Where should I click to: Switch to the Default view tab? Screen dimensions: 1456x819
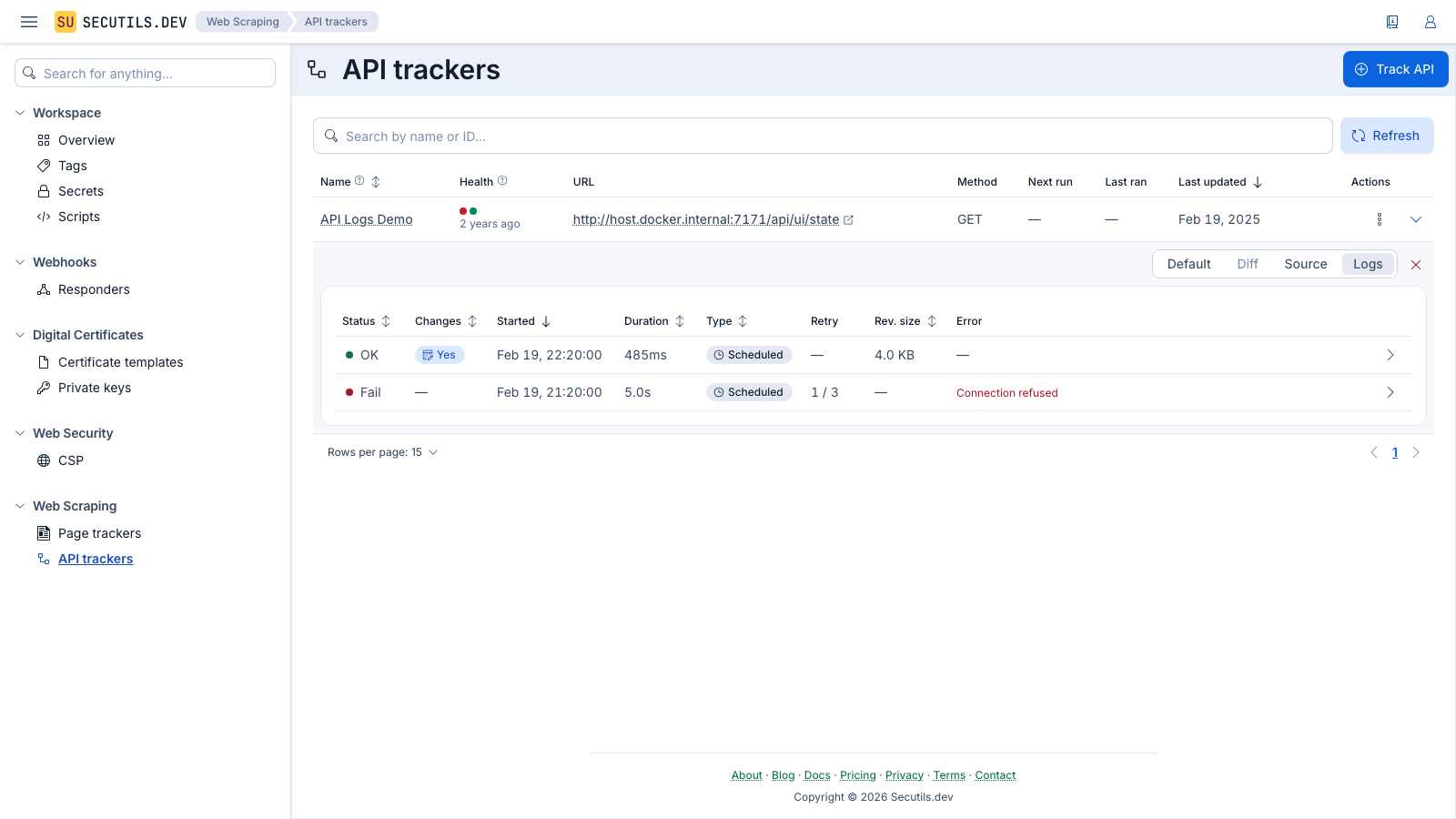coord(1188,264)
